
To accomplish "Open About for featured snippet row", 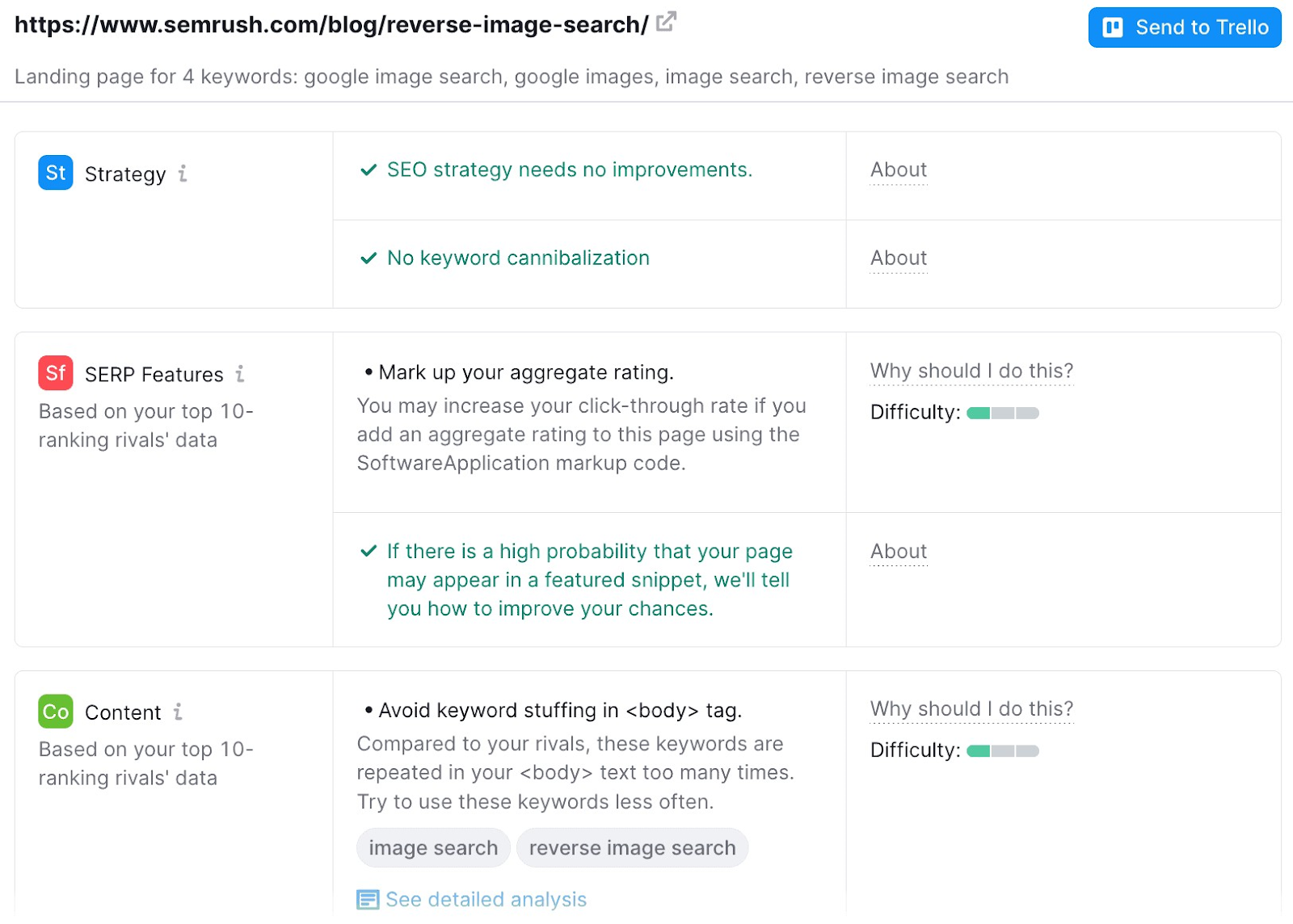I will click(x=899, y=552).
